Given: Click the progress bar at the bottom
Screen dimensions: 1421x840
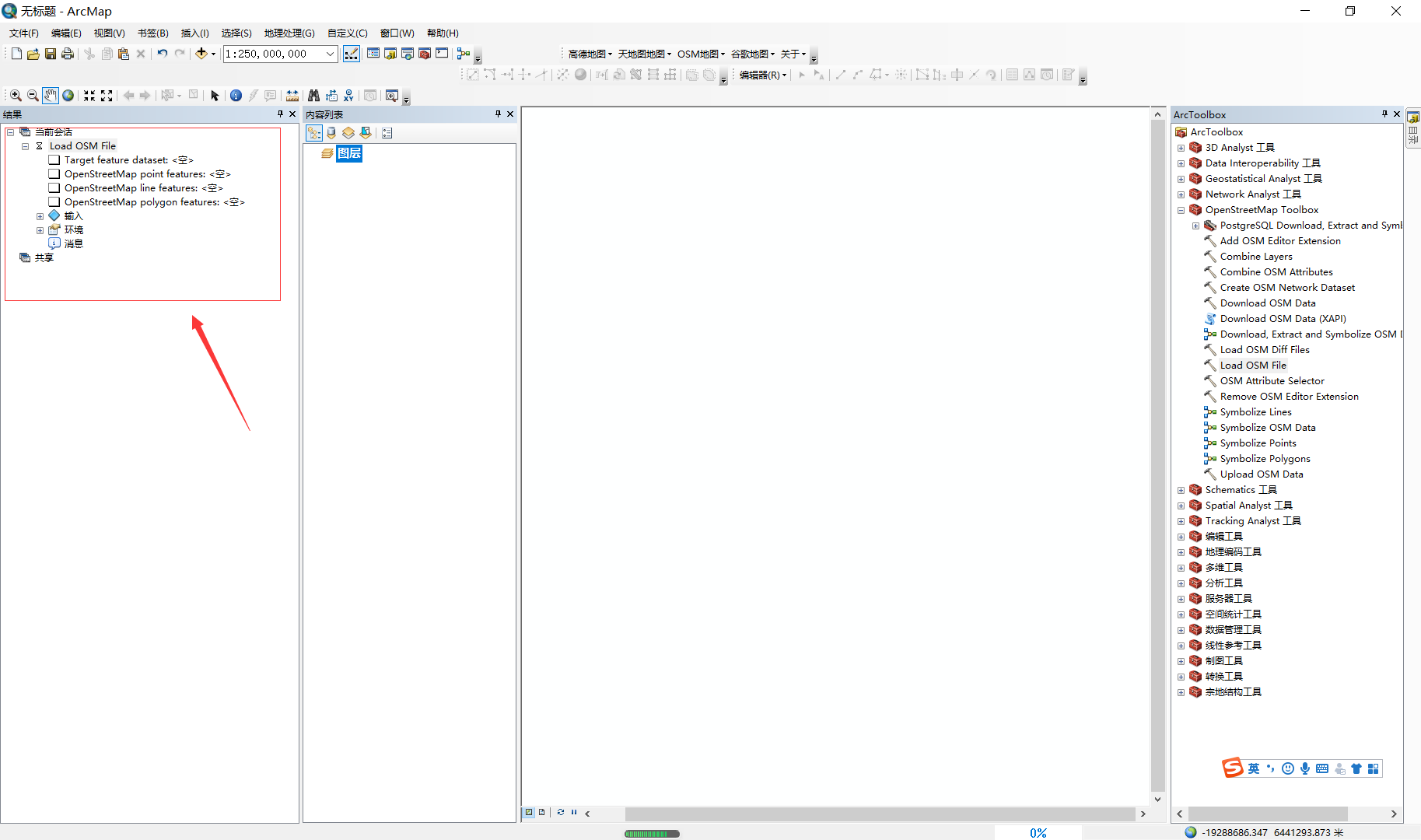Looking at the screenshot, I should point(652,833).
